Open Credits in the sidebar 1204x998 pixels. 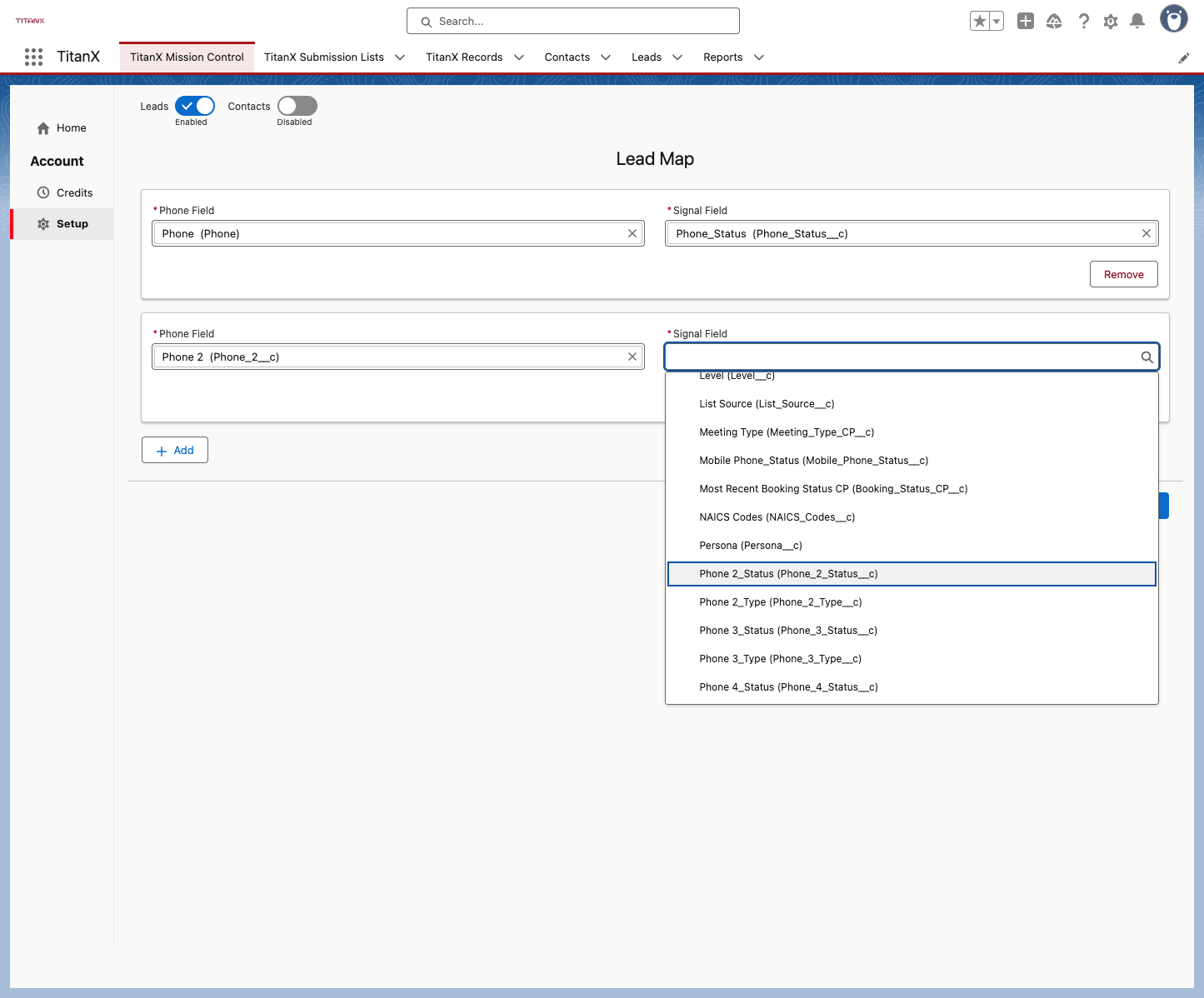pyautogui.click(x=62, y=192)
